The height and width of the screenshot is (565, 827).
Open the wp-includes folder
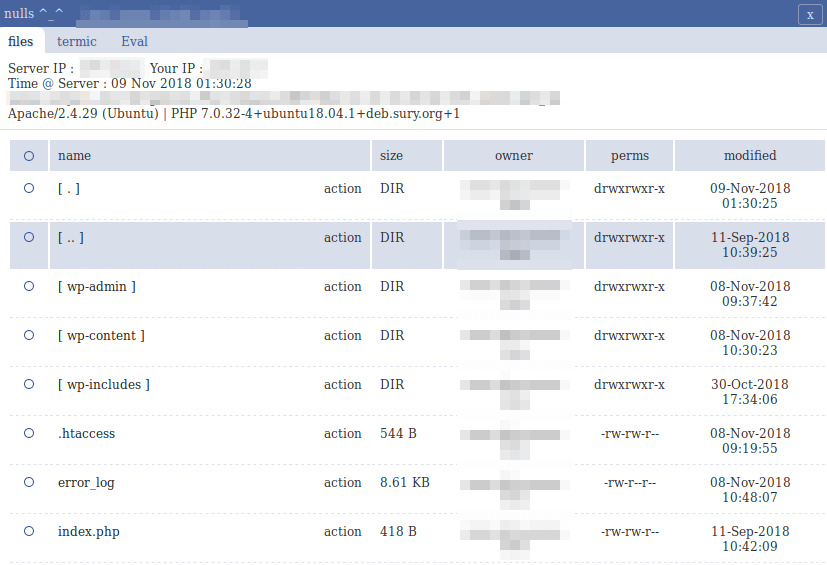tap(104, 385)
